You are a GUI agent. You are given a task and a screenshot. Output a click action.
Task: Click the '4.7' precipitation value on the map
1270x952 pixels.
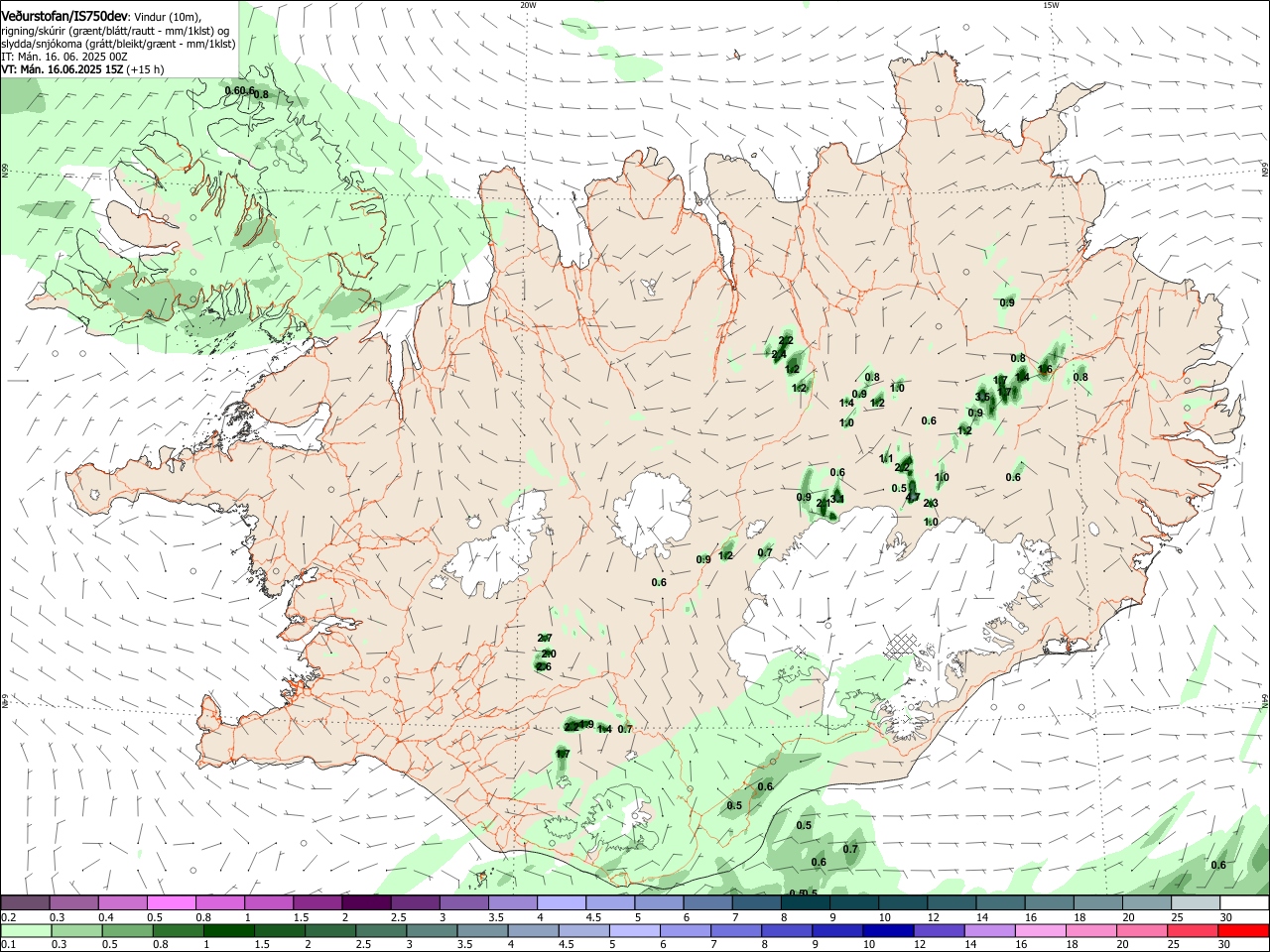[x=913, y=498]
